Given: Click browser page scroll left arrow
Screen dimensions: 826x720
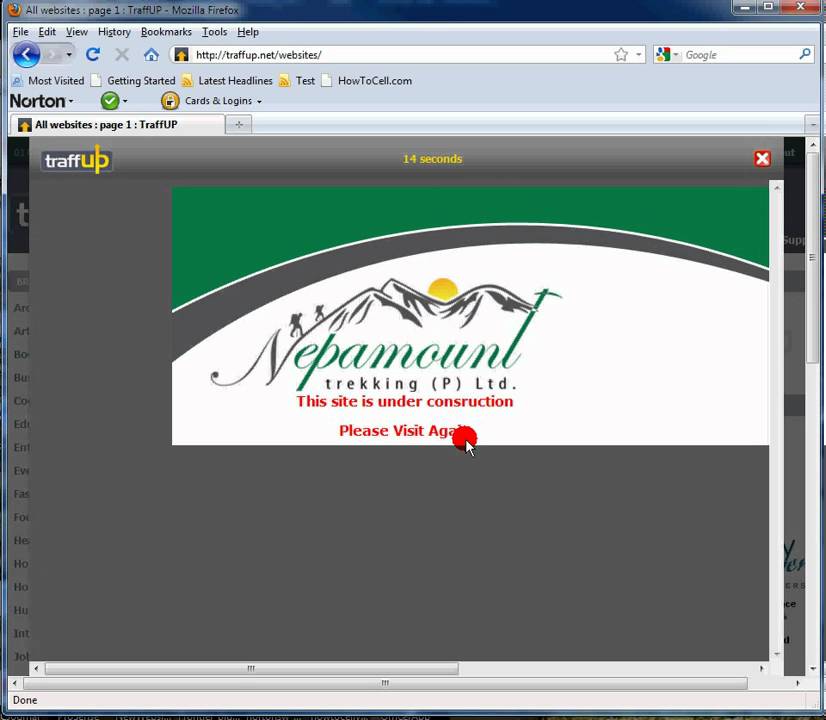Looking at the screenshot, I should 15,683.
